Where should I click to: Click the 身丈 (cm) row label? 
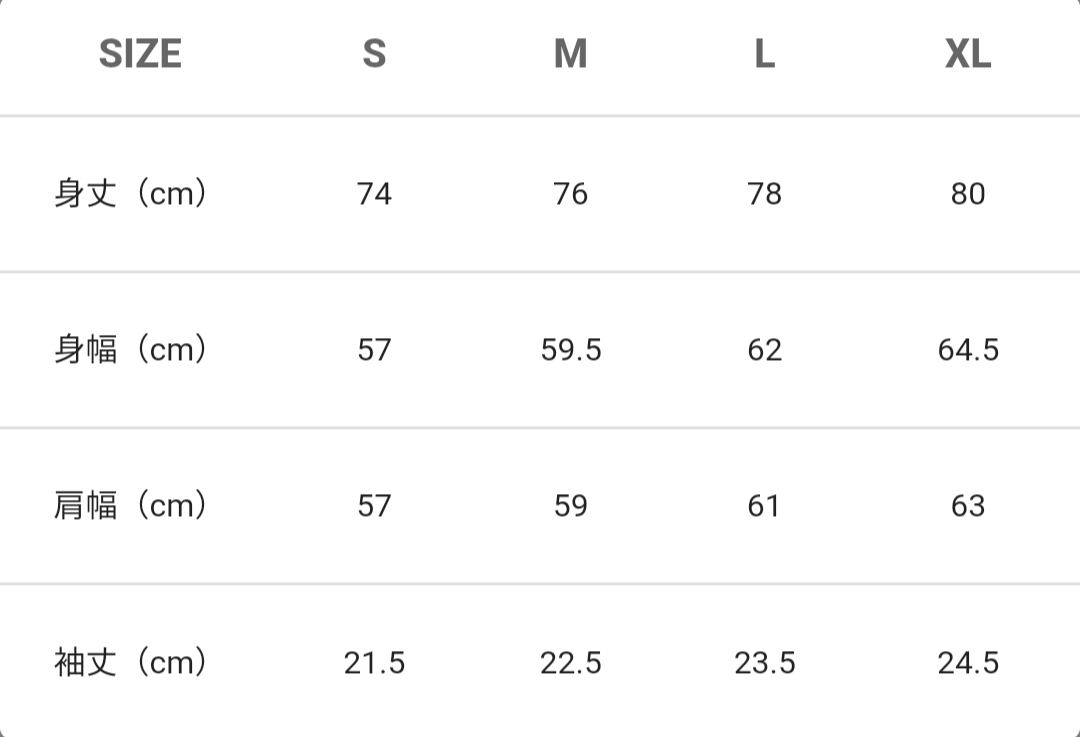[130, 193]
